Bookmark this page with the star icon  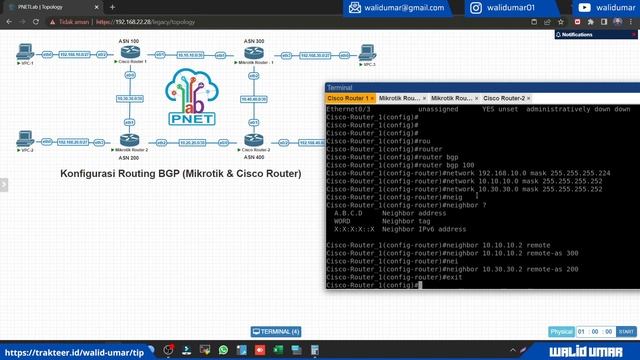pyautogui.click(x=561, y=22)
